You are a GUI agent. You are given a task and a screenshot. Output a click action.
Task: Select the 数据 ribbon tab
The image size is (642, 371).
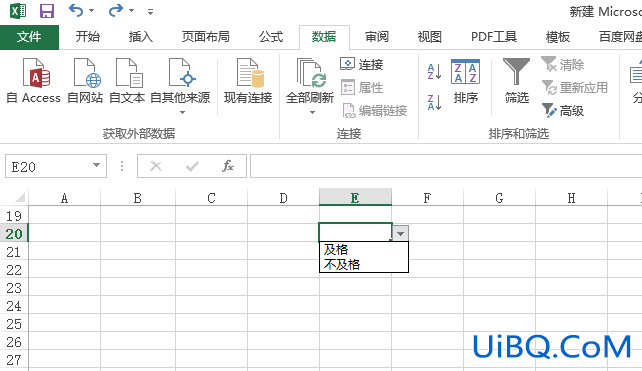(x=324, y=37)
